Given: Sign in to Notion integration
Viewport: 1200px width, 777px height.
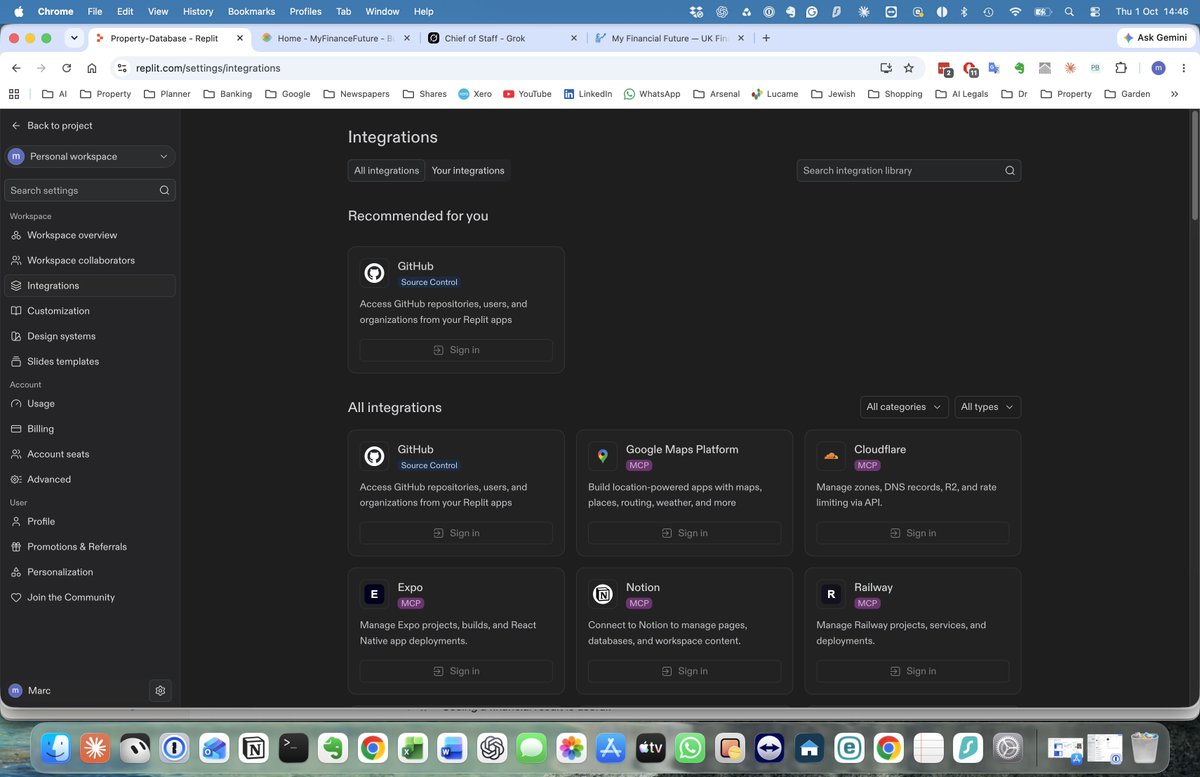Looking at the screenshot, I should pyautogui.click(x=684, y=671).
